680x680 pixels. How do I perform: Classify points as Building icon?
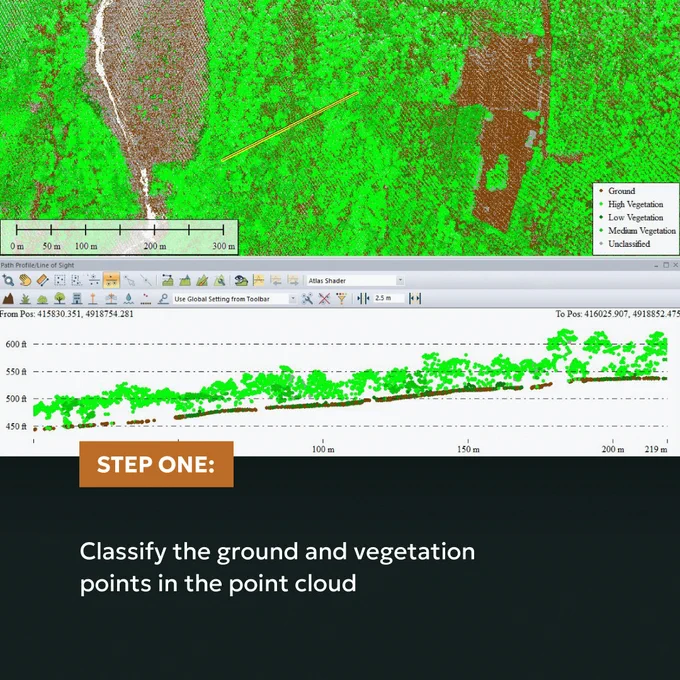coord(77,298)
